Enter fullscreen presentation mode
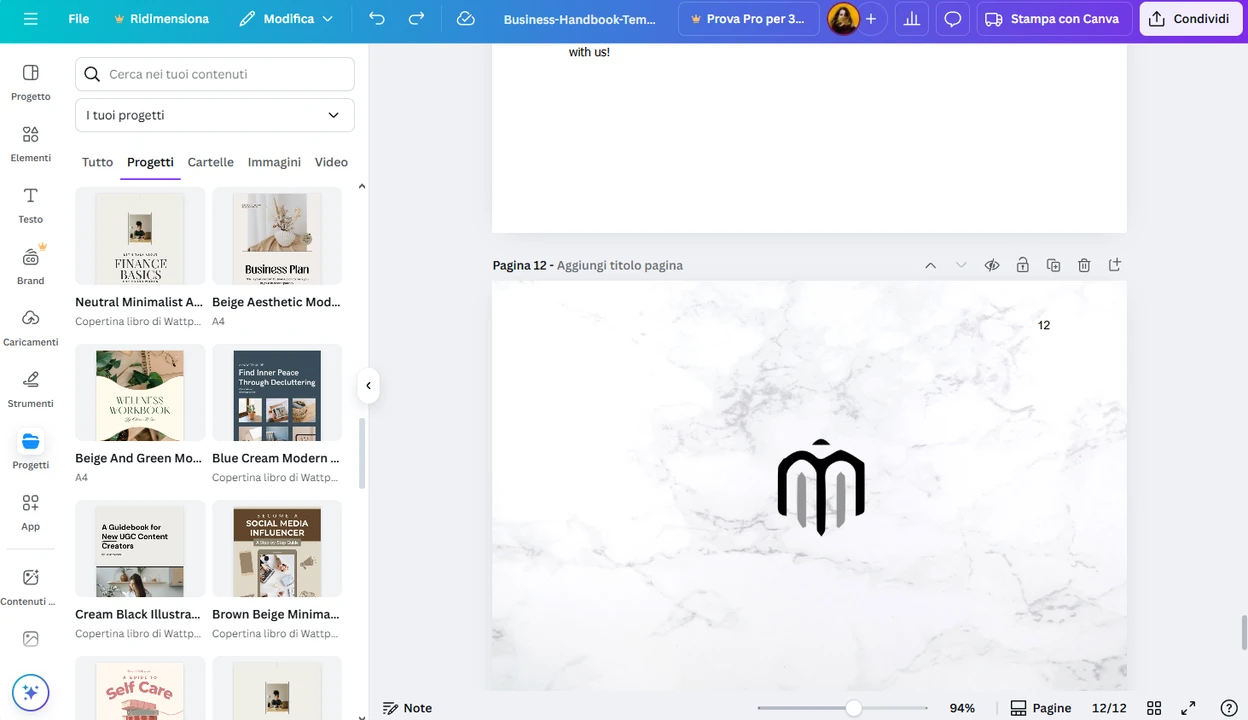 click(1189, 708)
